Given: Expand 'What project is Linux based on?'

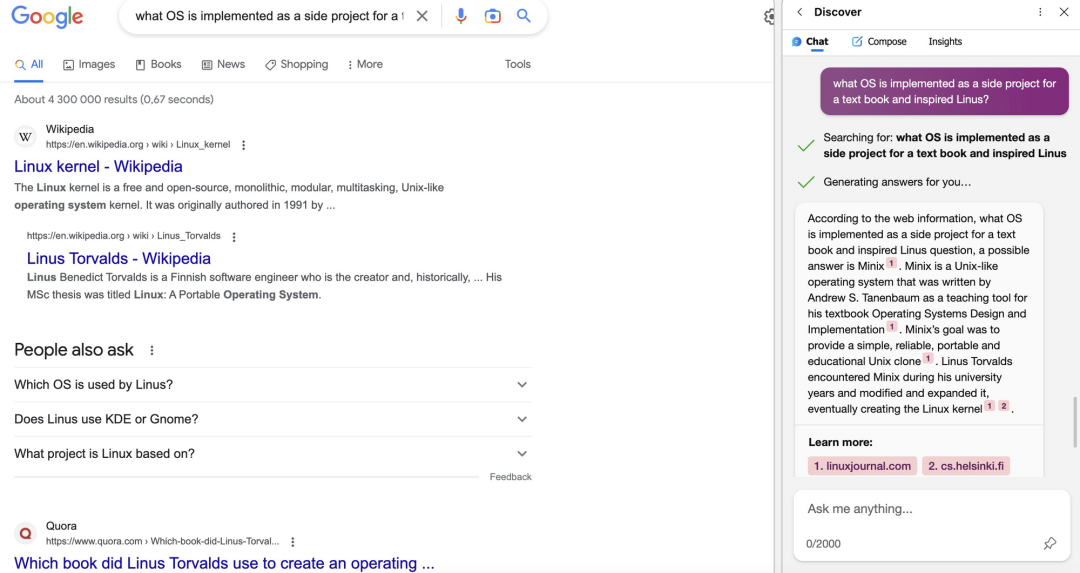Looking at the screenshot, I should [273, 453].
